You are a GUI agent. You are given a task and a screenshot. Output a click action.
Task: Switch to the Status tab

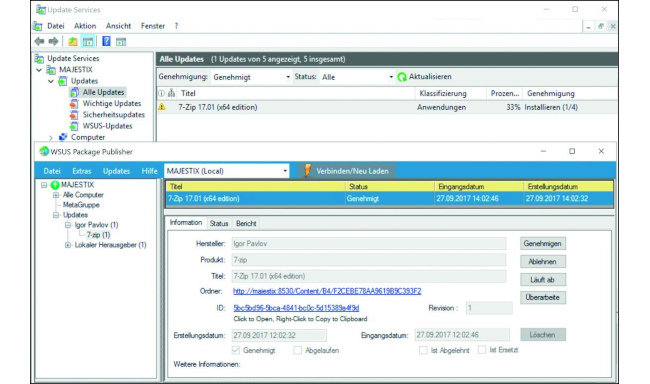(219, 224)
